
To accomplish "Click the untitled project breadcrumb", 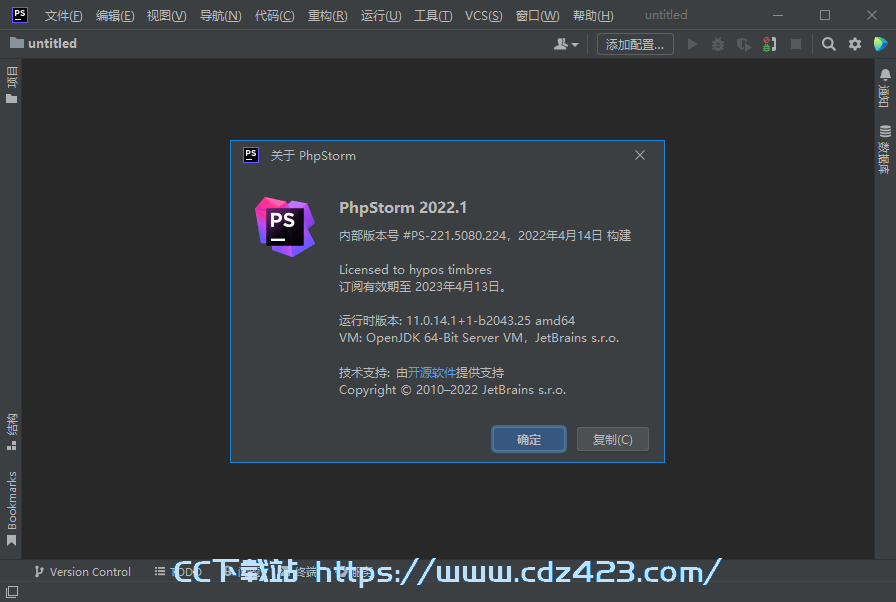I will [43, 43].
